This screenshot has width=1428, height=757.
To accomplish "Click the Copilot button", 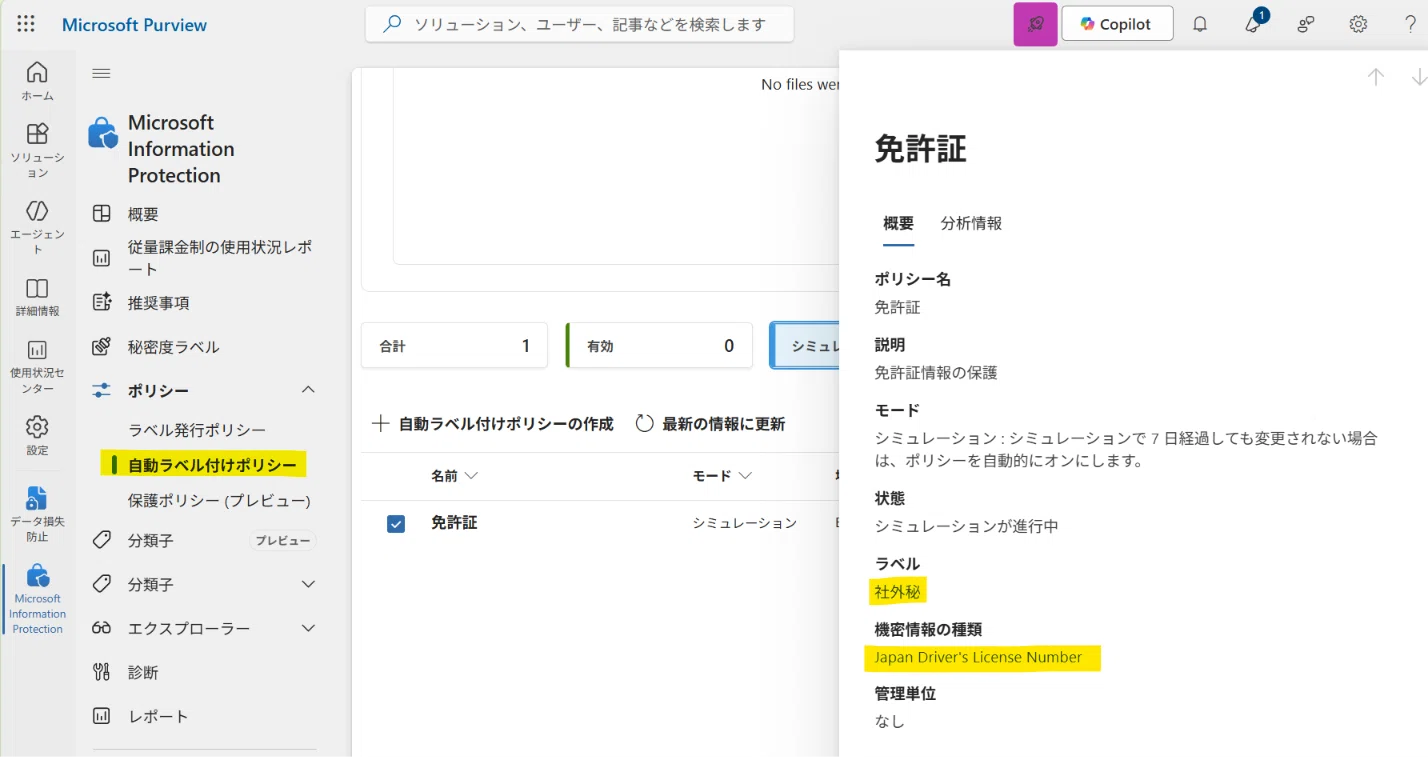I will 1117,24.
